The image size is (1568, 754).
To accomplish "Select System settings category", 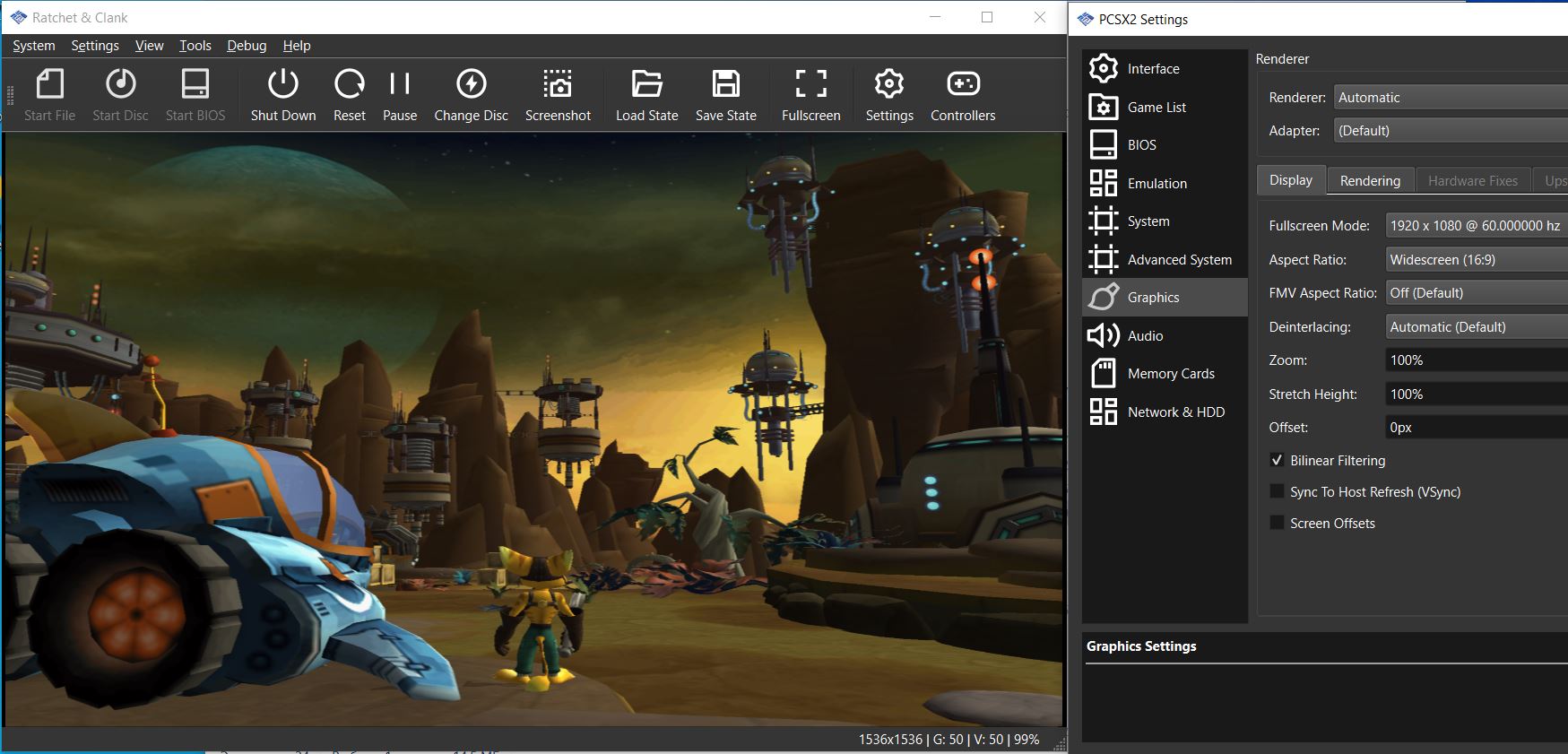I will (x=1165, y=221).
